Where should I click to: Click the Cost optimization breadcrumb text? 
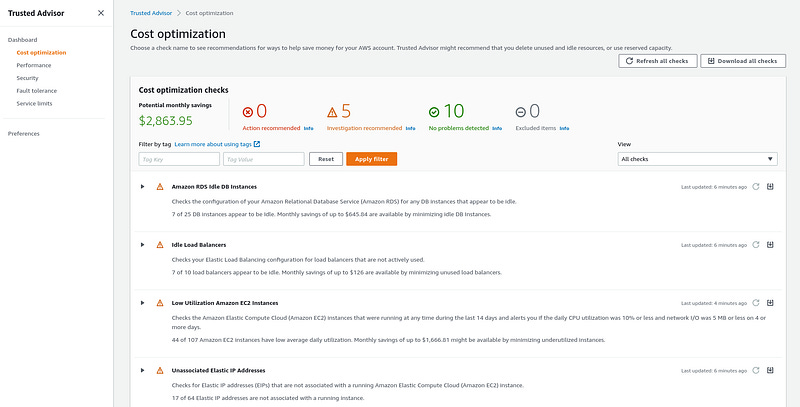coord(209,13)
